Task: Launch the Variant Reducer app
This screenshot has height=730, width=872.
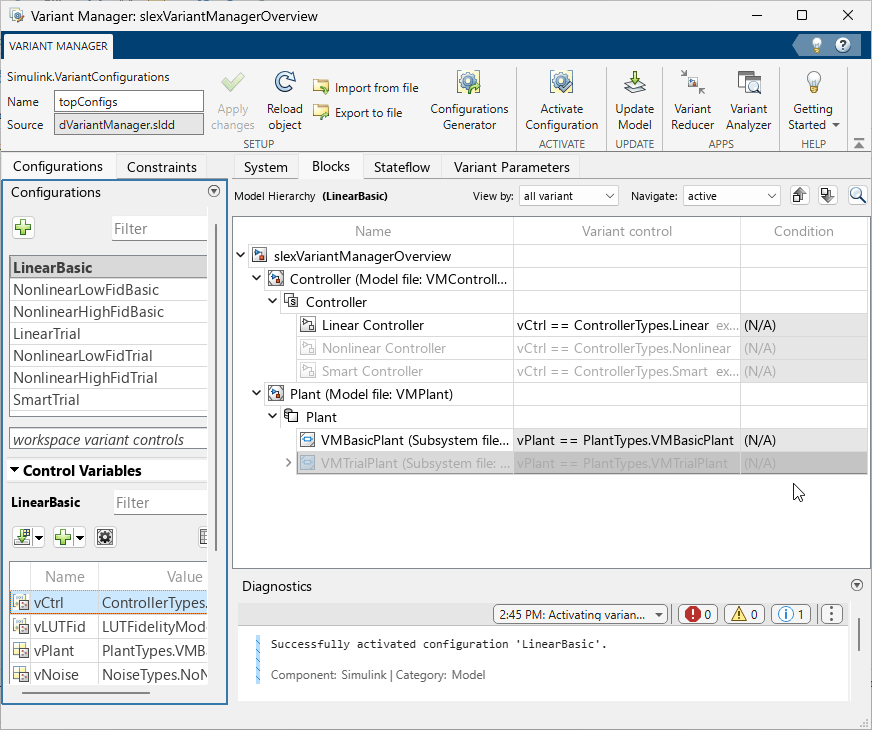Action: (692, 101)
